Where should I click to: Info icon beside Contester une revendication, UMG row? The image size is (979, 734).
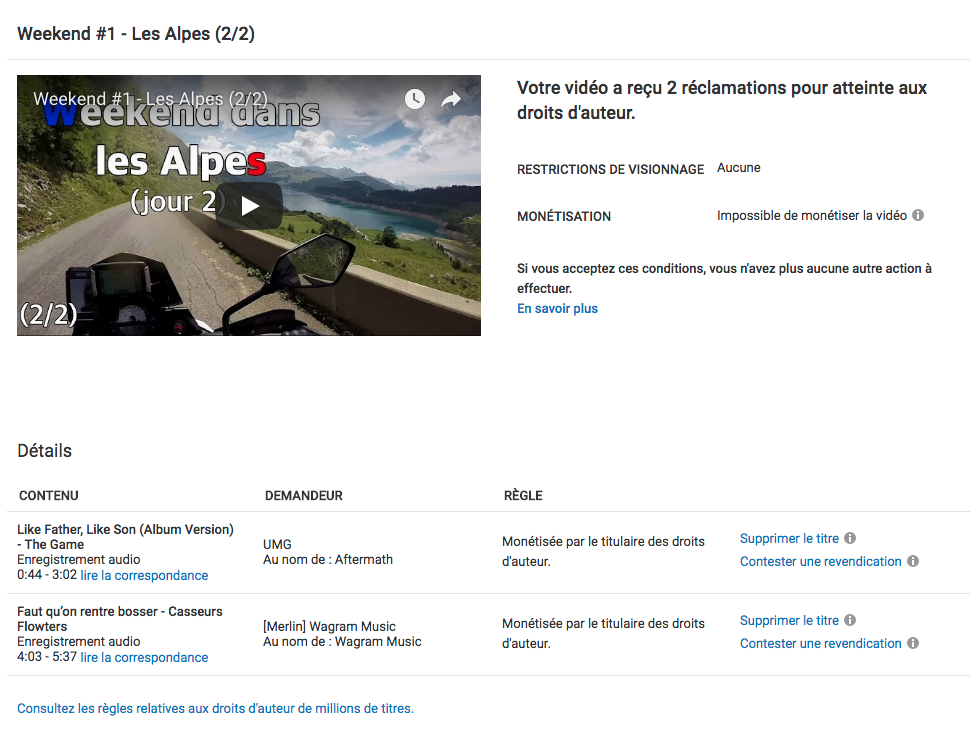[913, 561]
